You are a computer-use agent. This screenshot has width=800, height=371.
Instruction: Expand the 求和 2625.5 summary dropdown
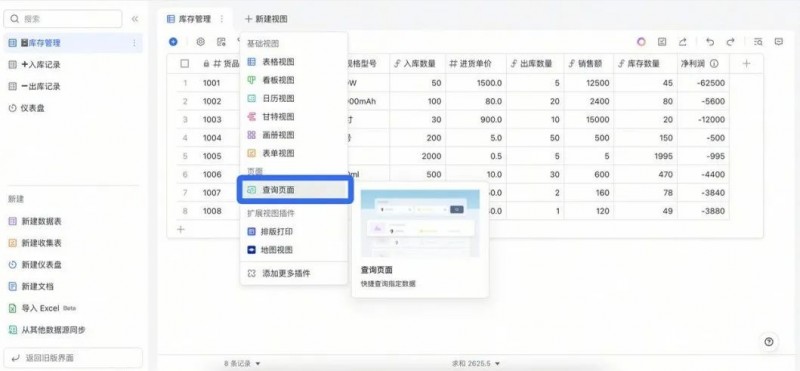476,363
